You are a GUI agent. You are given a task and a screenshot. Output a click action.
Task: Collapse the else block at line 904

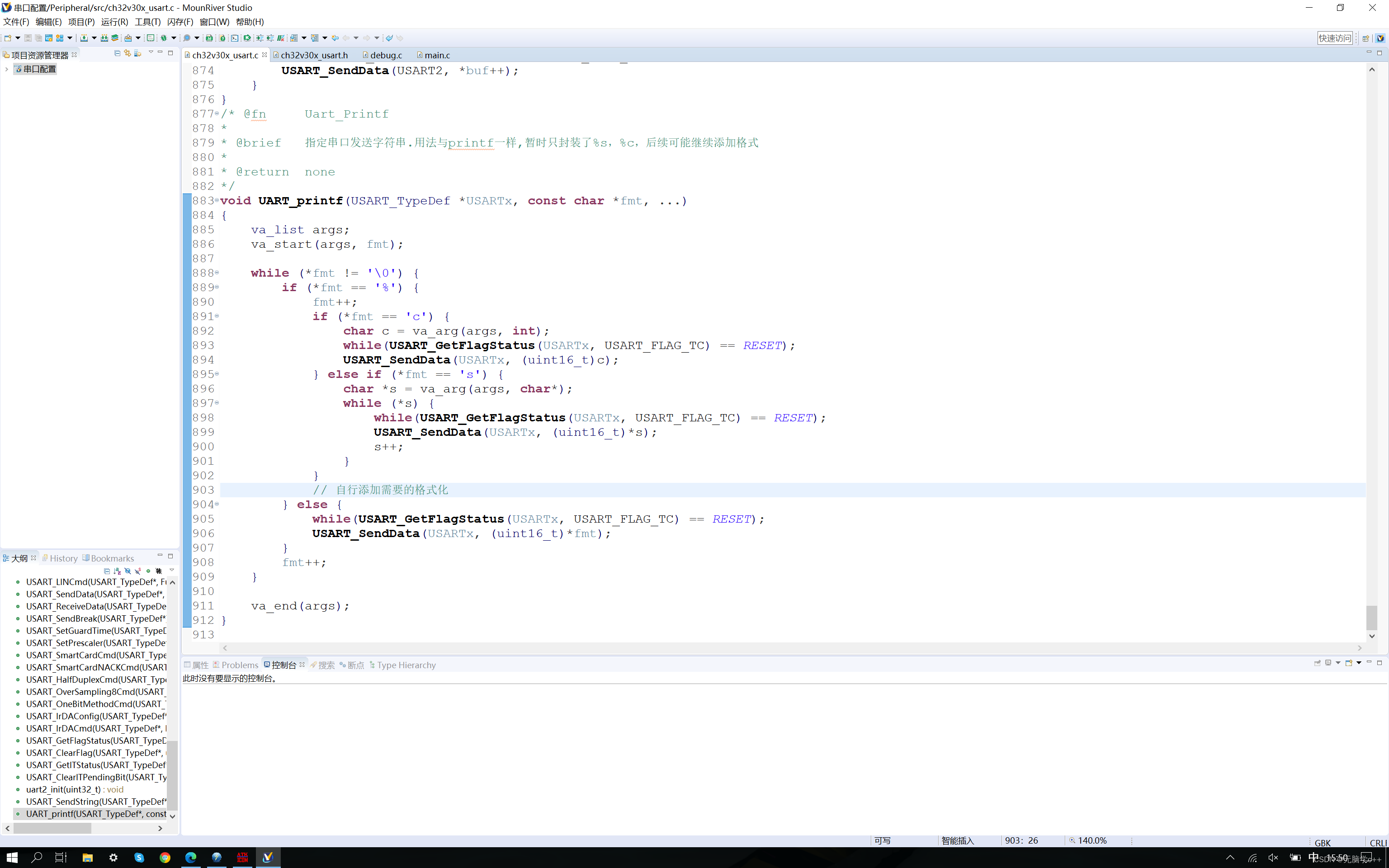coord(217,504)
